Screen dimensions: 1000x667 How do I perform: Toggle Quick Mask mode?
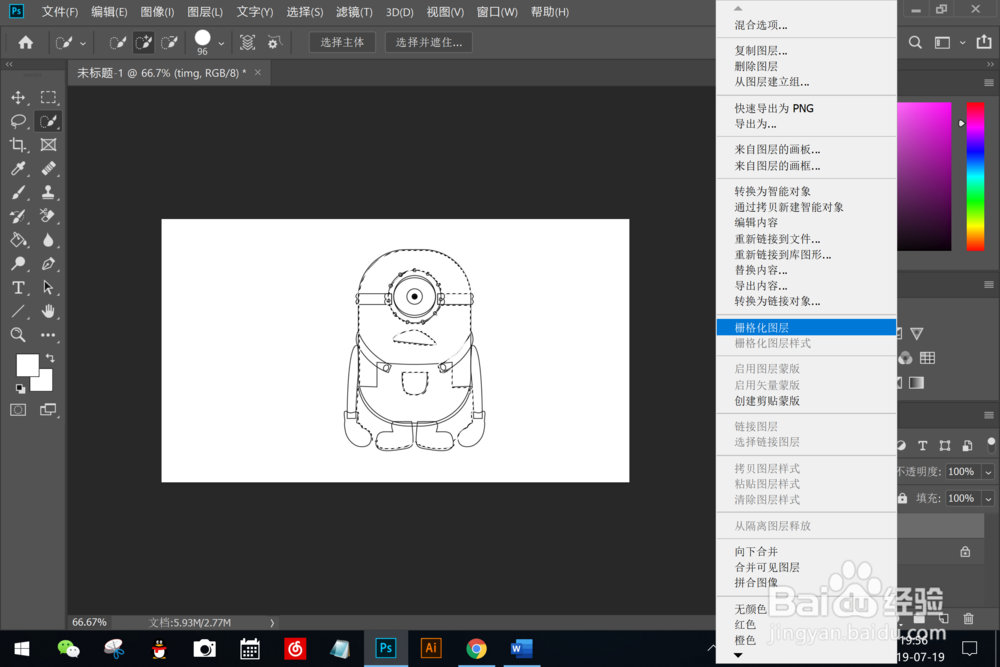click(x=18, y=409)
